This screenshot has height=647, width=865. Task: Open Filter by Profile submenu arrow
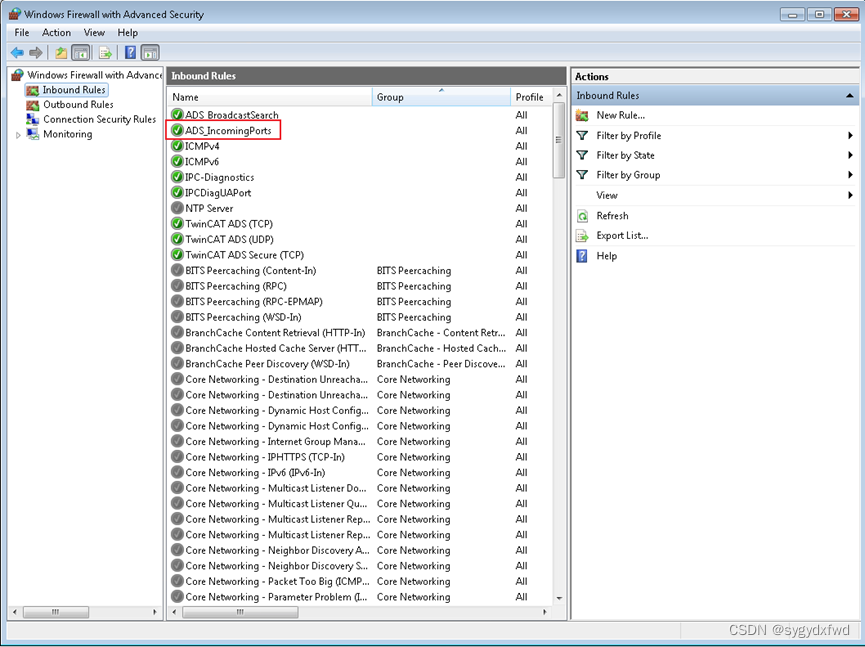(x=851, y=135)
